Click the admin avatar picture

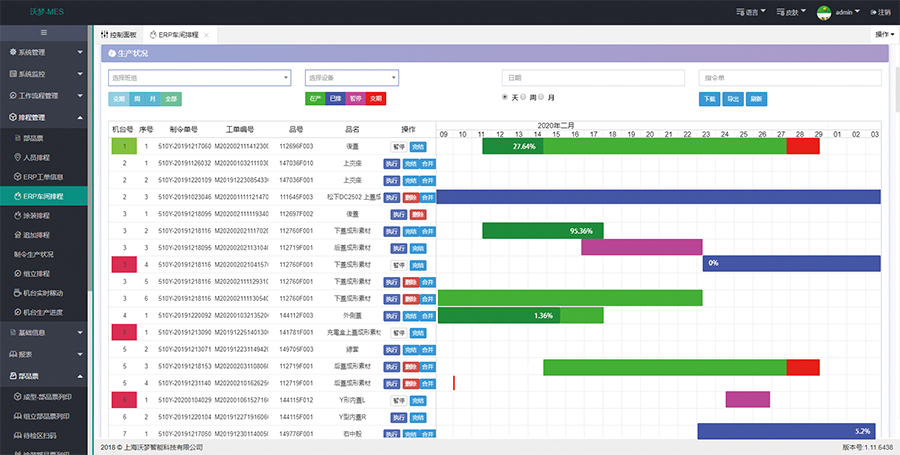(824, 12)
